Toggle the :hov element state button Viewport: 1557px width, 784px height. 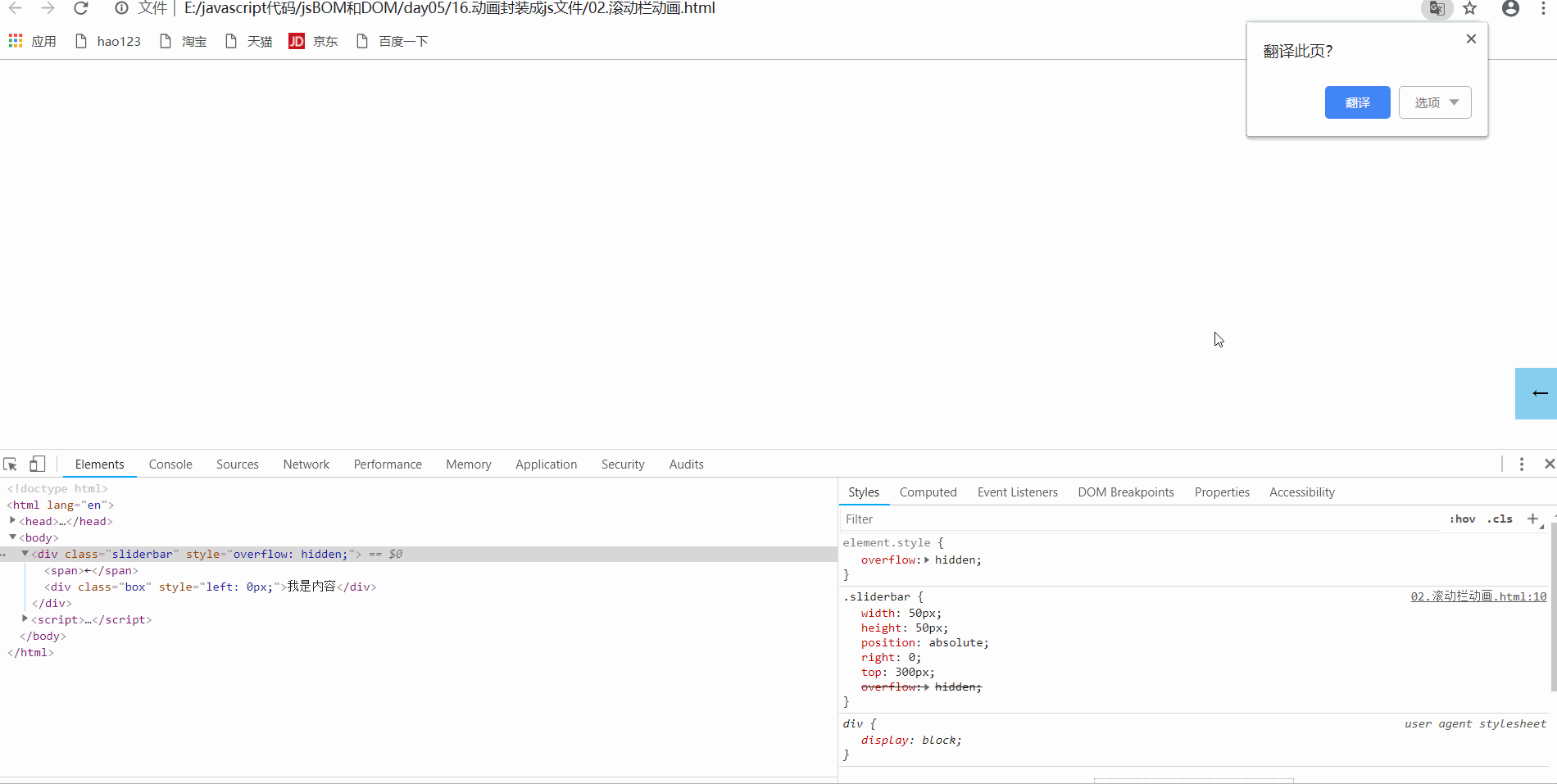[1462, 519]
